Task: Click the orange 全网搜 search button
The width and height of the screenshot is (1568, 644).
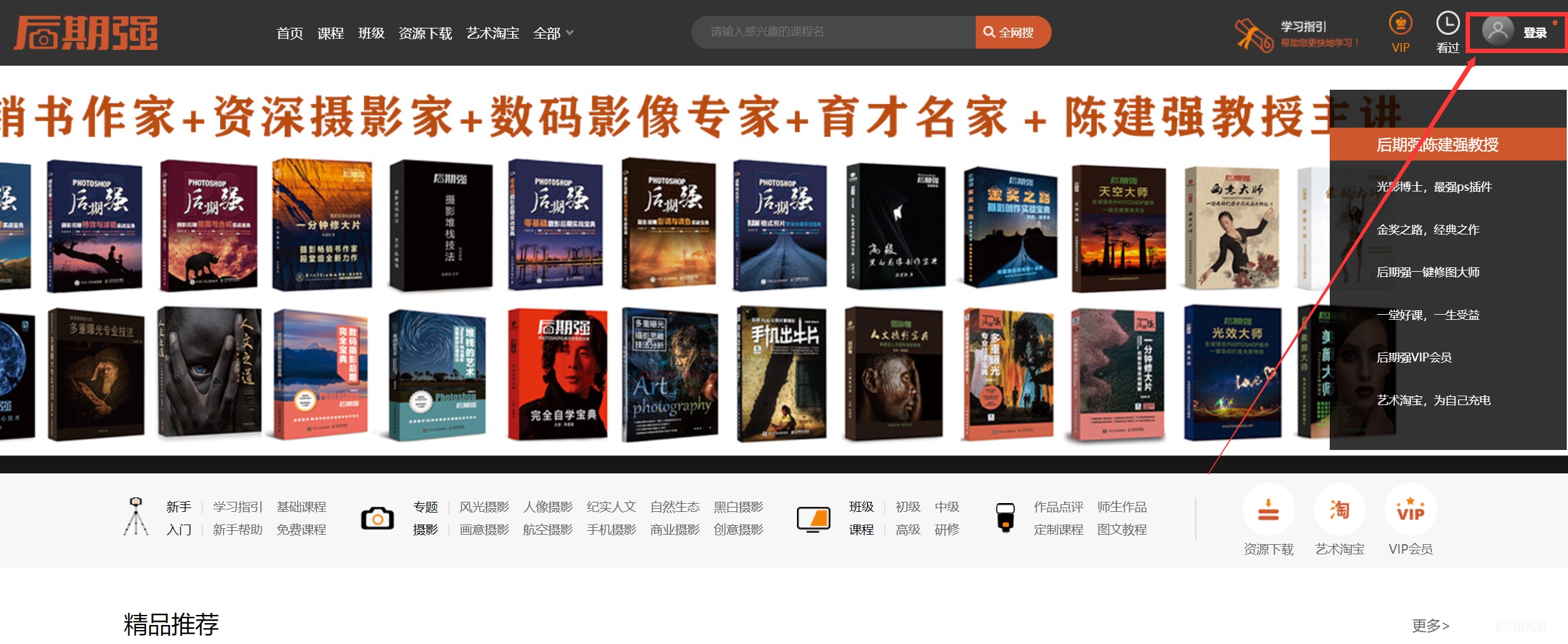Action: click(x=1013, y=32)
